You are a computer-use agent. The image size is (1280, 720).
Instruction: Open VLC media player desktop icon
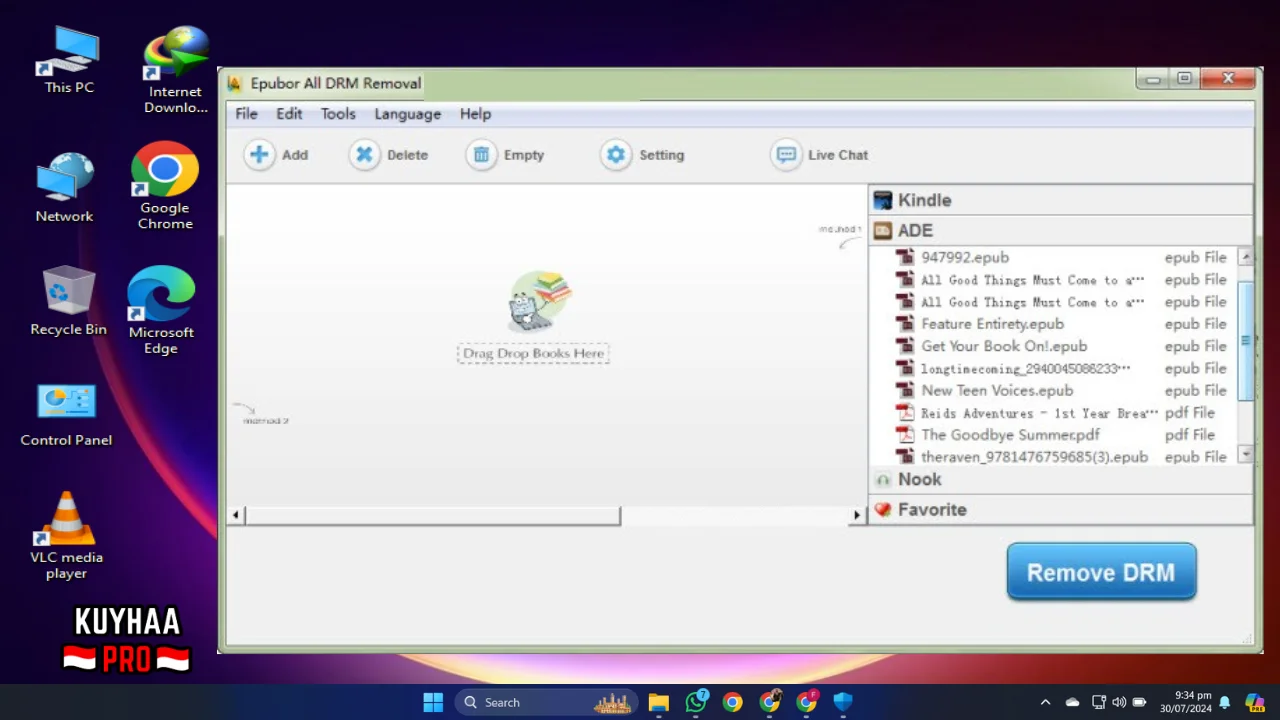pos(66,535)
